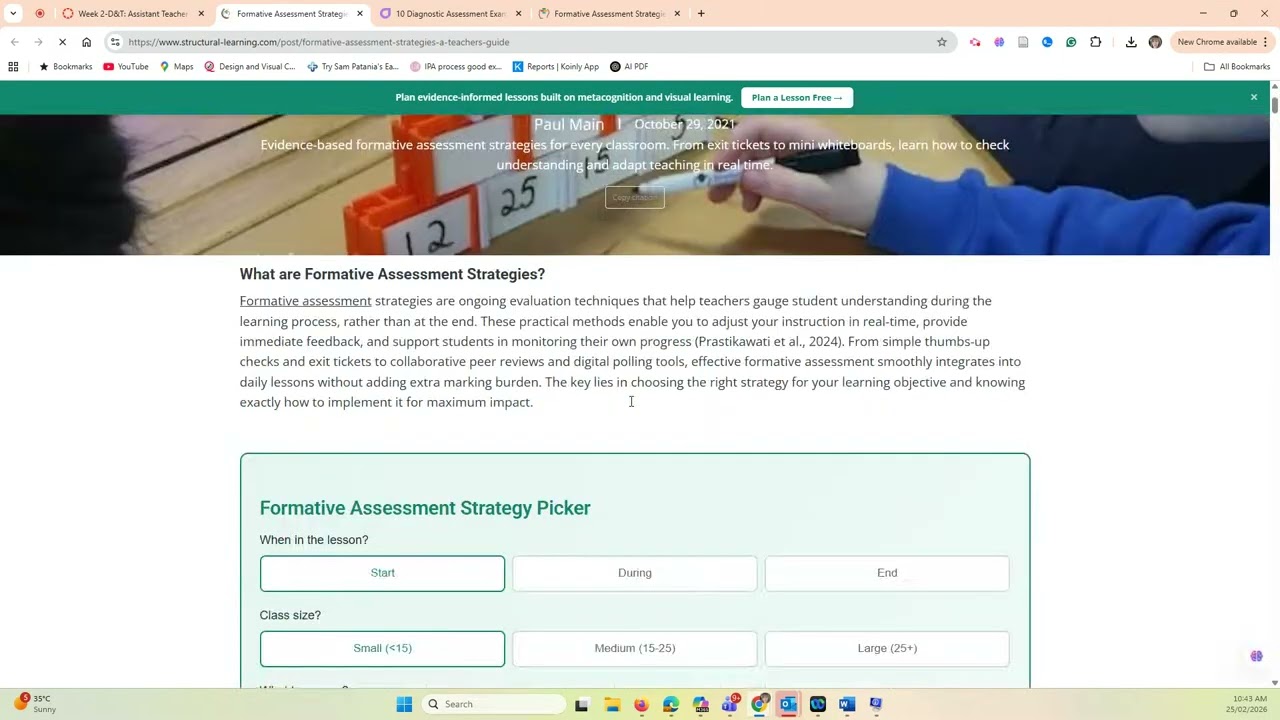Image resolution: width=1280 pixels, height=720 pixels.
Task: Open the tab search dropdown arrow
Action: [x=13, y=14]
